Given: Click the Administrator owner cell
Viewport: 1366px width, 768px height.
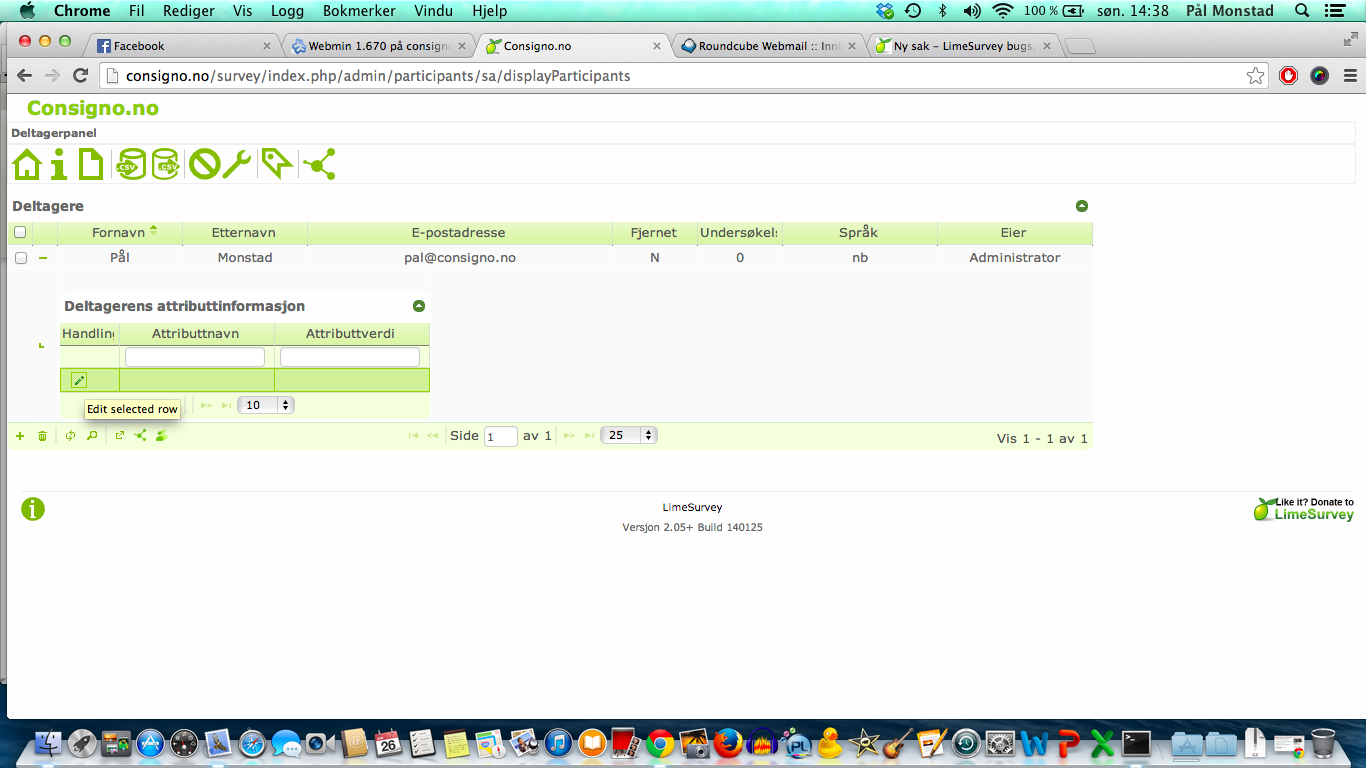Looking at the screenshot, I should click(x=1014, y=258).
